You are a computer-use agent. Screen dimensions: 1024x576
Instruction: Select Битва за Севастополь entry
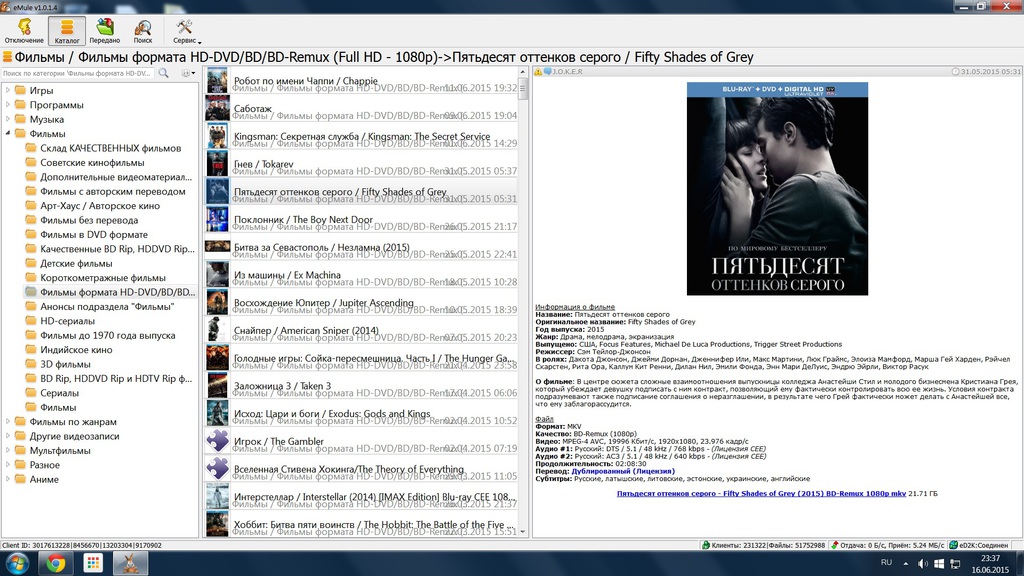point(362,247)
